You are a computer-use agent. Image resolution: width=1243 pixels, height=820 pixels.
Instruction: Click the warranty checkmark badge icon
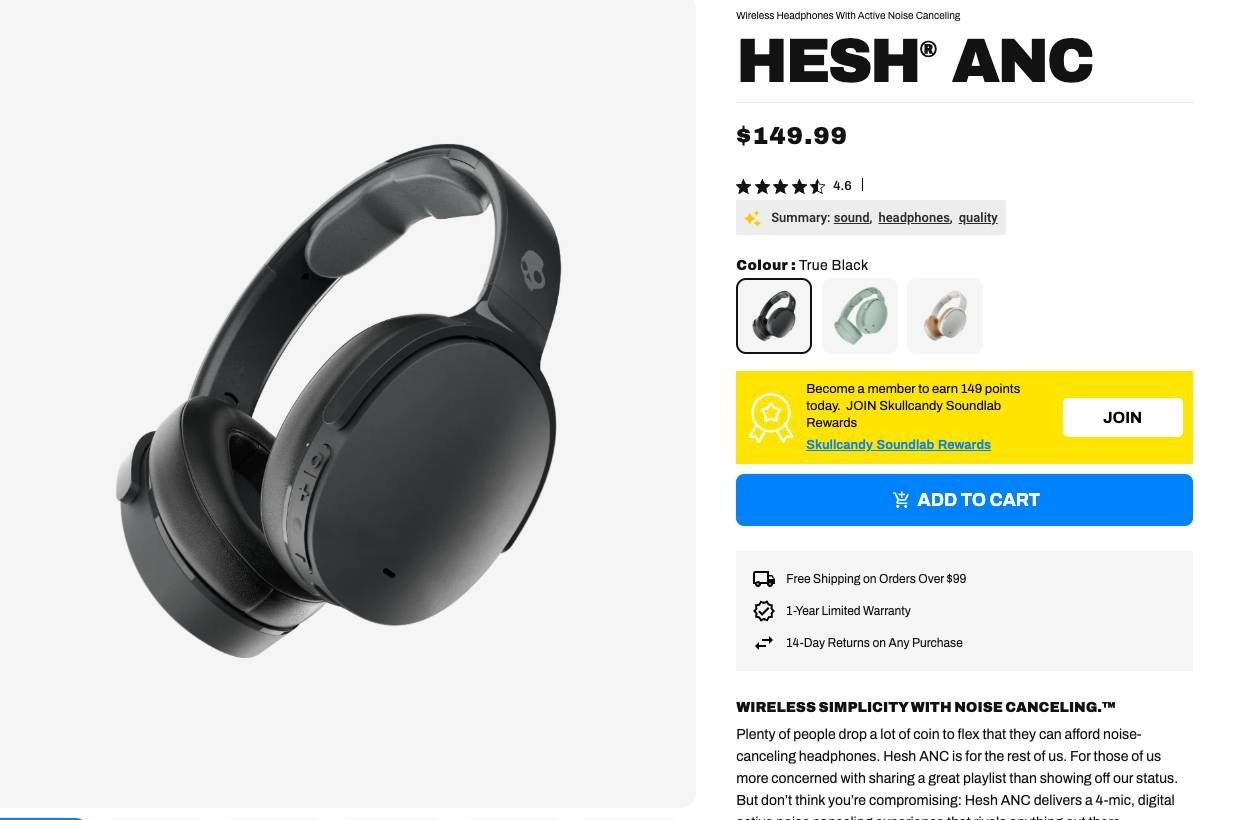point(764,611)
